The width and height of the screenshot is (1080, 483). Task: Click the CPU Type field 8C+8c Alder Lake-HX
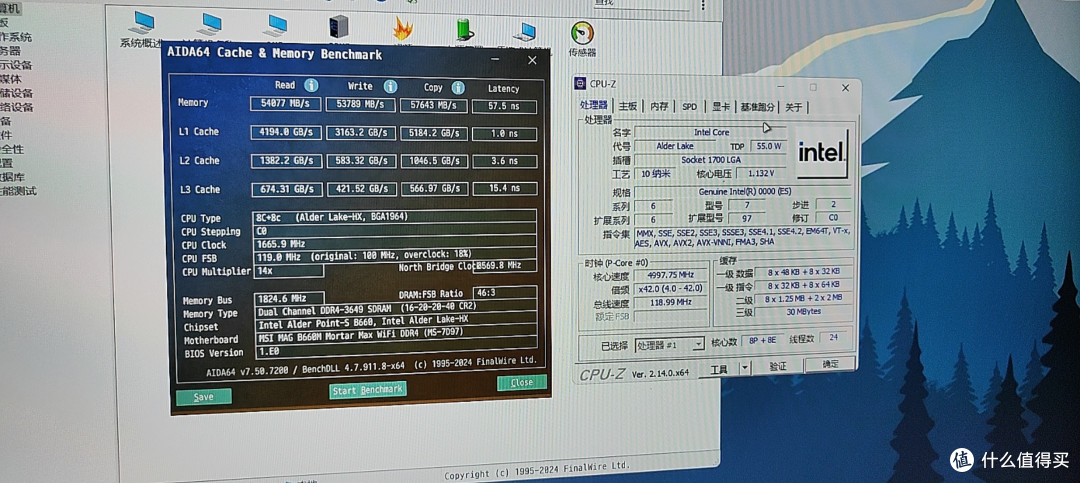click(x=395, y=216)
